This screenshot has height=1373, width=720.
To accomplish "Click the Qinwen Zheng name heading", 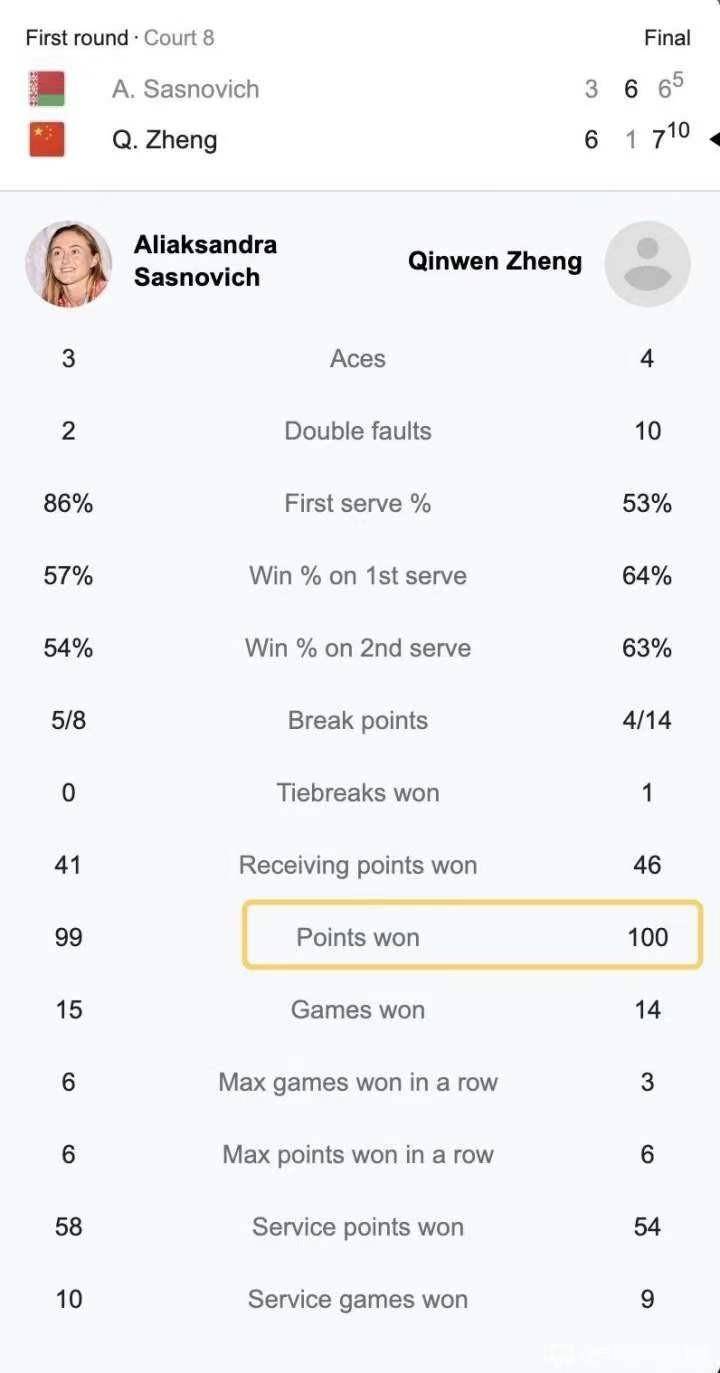I will pyautogui.click(x=494, y=261).
